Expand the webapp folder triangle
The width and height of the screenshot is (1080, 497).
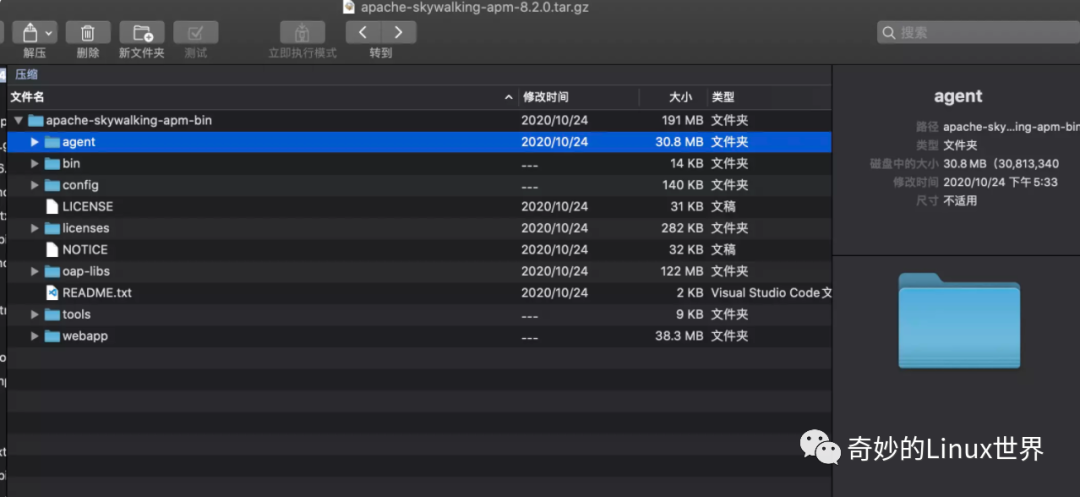[34, 336]
